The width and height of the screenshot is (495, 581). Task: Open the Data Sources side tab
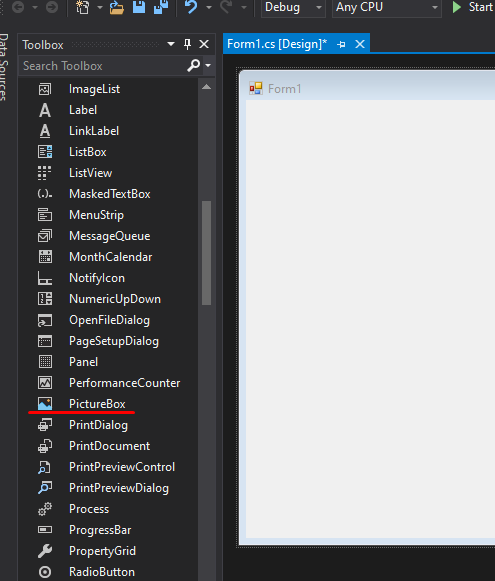(x=4, y=67)
